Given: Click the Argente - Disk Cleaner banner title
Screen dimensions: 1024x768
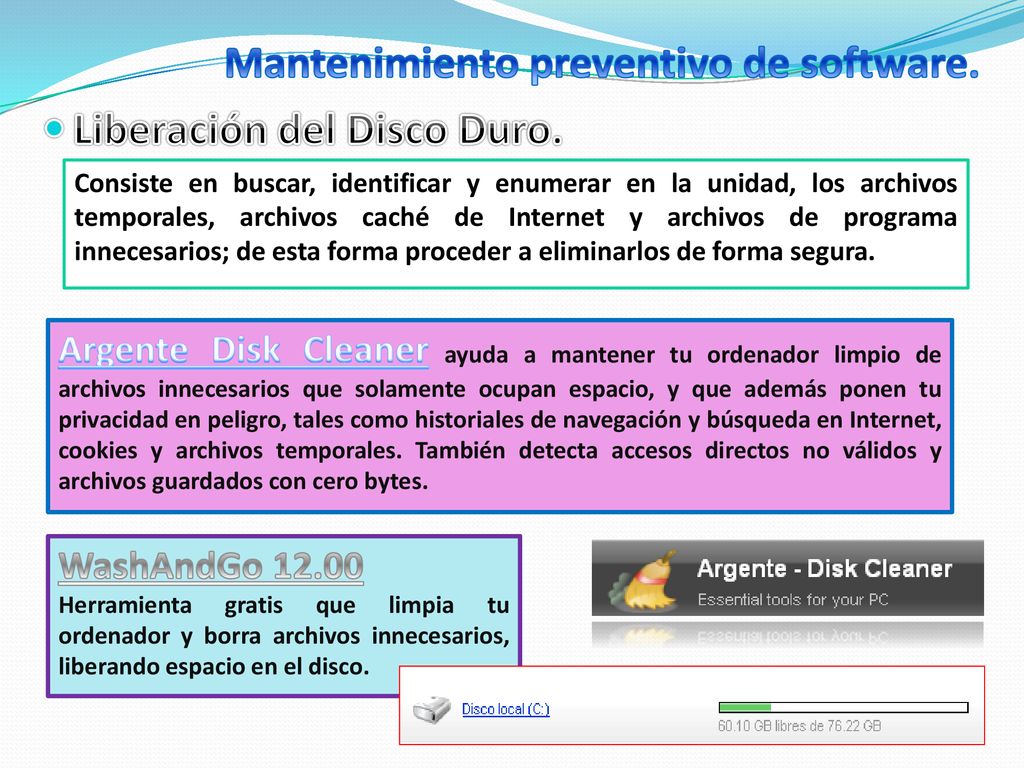Looking at the screenshot, I should coord(824,569).
